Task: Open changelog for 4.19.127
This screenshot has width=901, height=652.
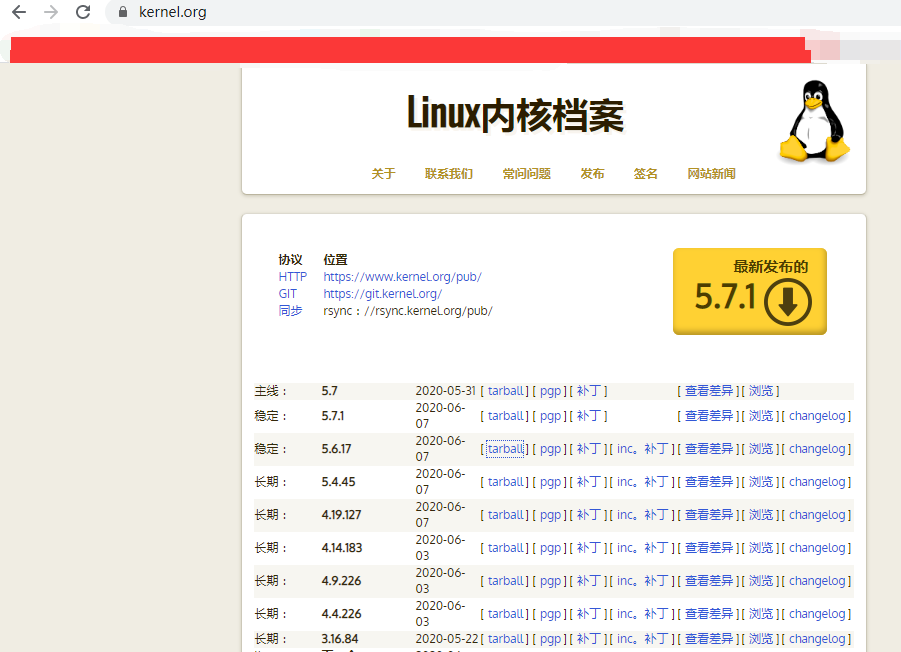Action: click(817, 515)
